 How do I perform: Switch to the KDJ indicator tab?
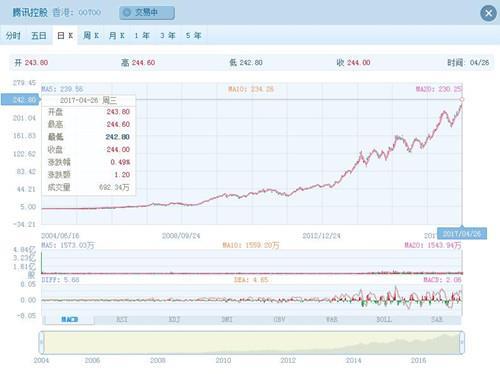174,319
